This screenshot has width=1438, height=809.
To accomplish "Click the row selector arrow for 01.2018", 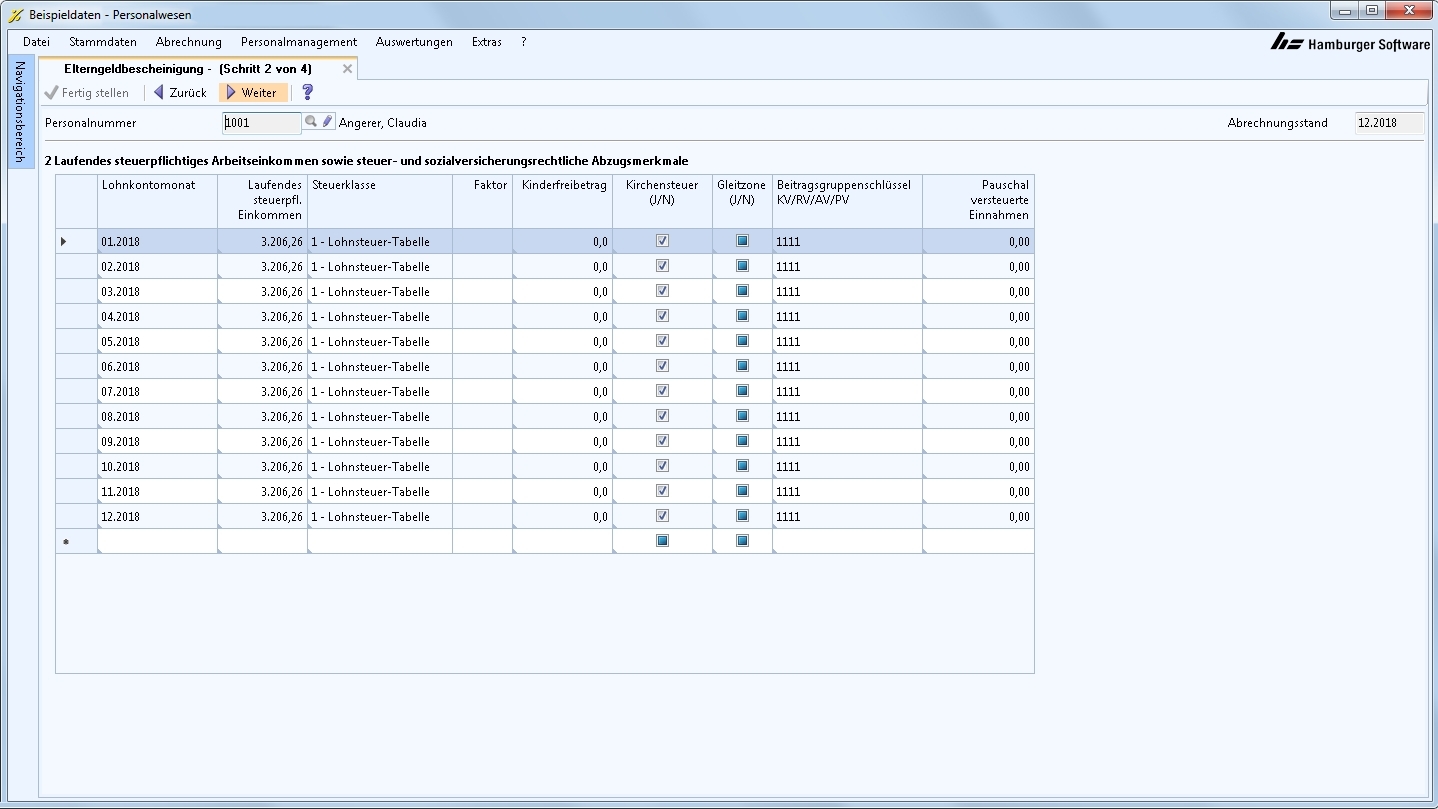I will point(64,241).
